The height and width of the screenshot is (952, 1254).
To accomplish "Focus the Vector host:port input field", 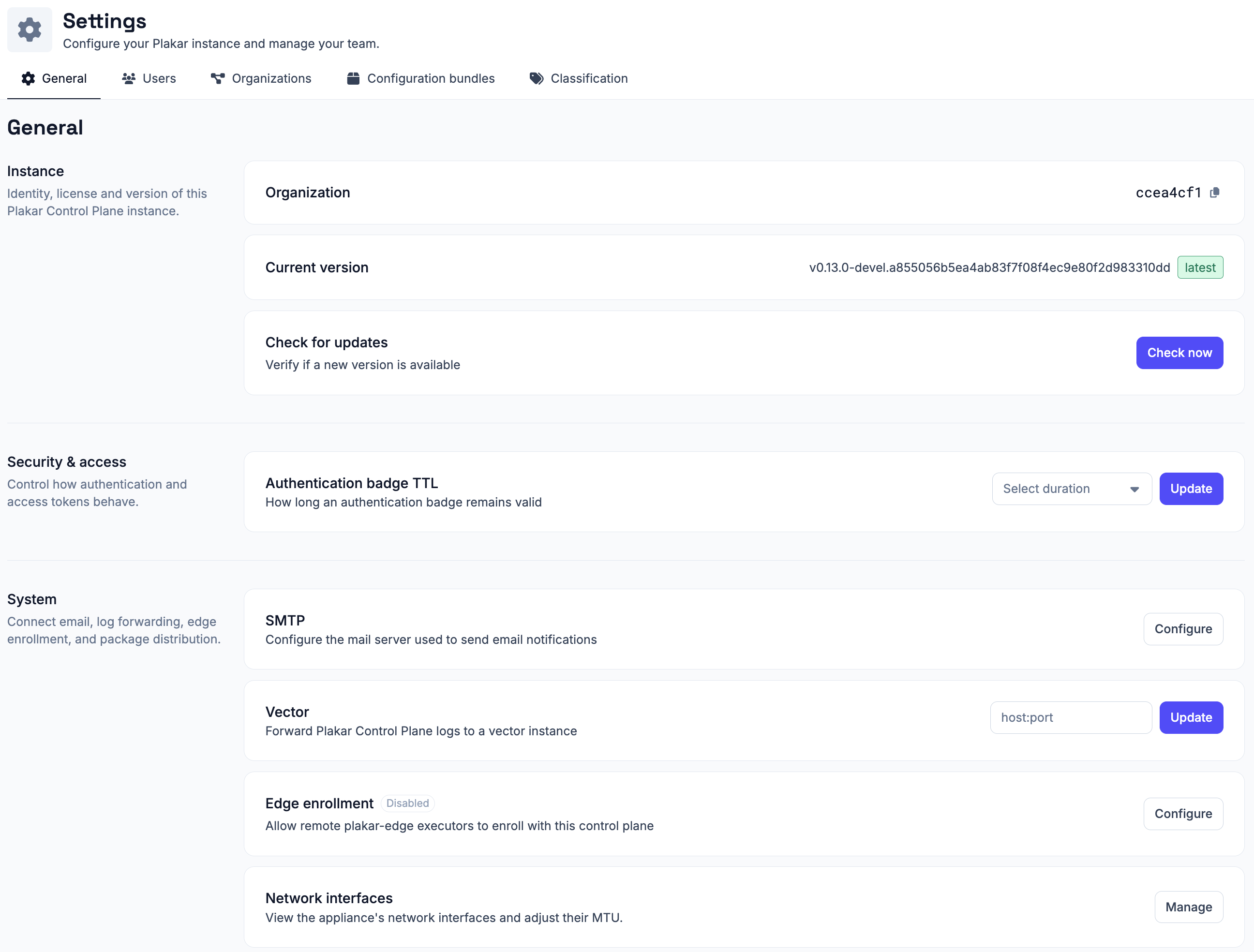I will point(1071,717).
